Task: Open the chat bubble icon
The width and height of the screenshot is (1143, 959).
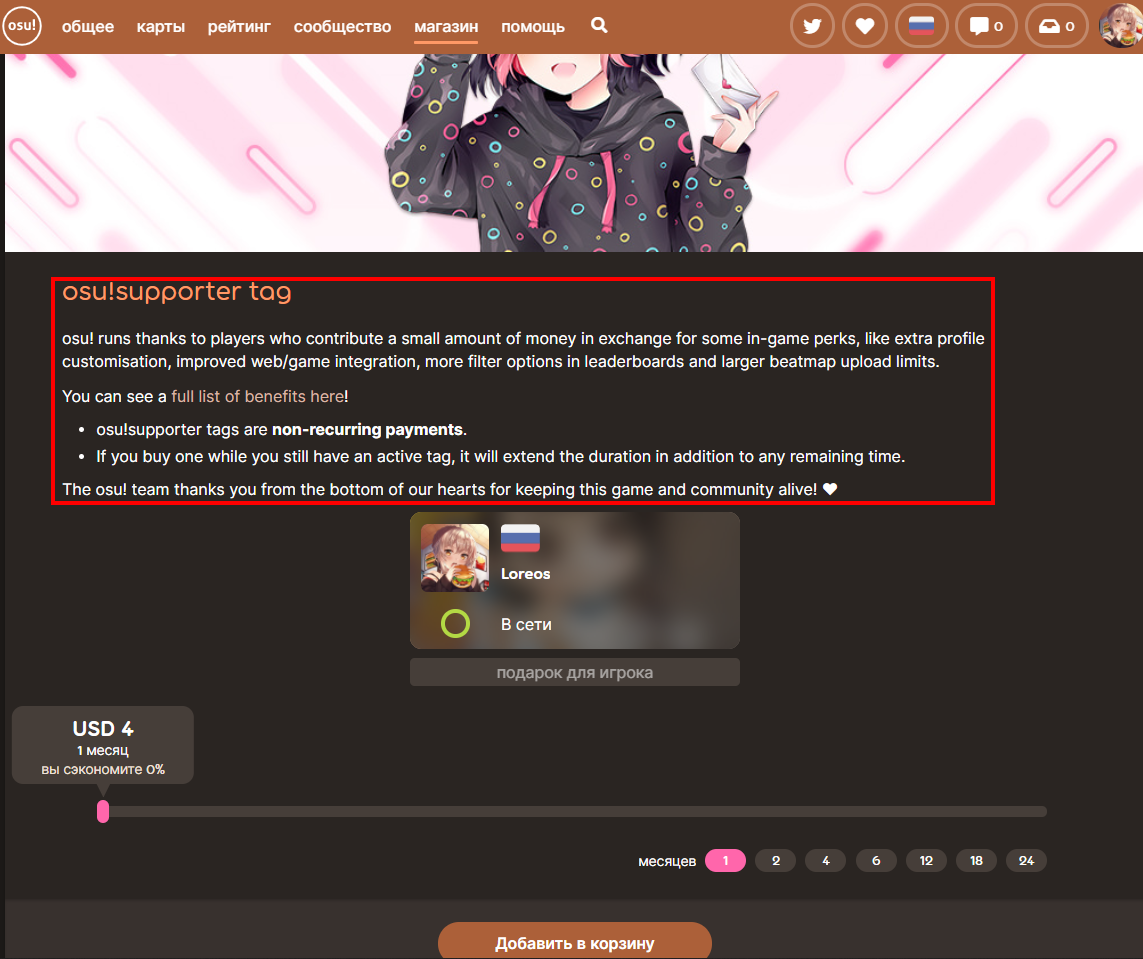Action: coord(986,26)
